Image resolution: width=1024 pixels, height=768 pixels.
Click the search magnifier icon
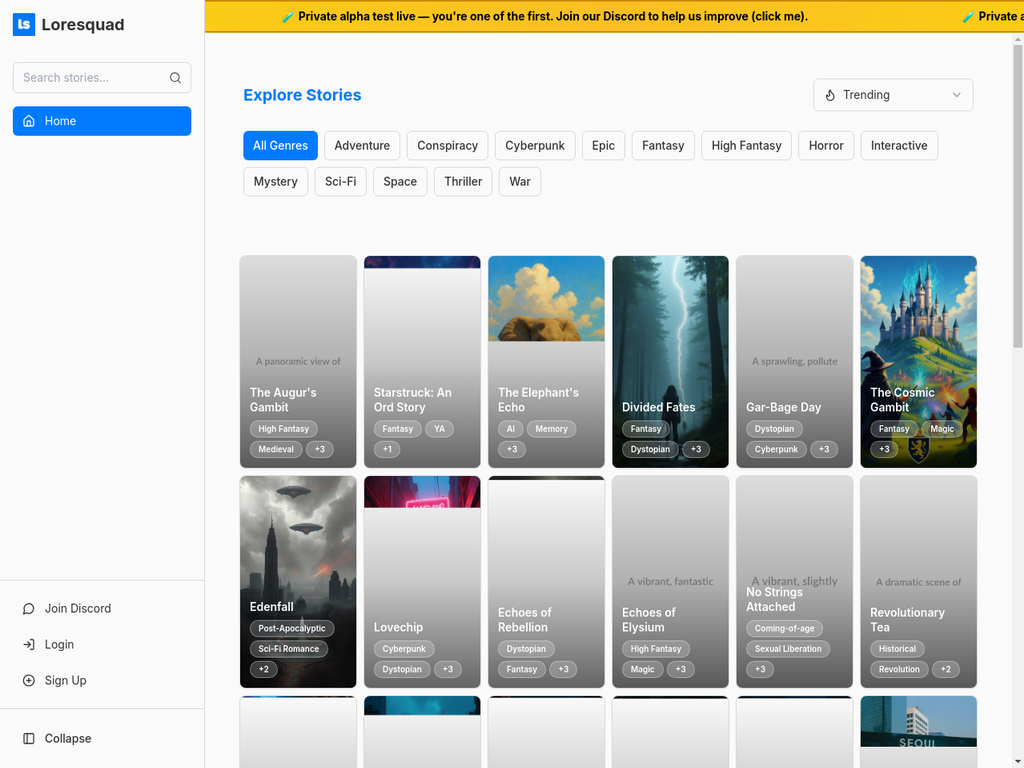[176, 78]
